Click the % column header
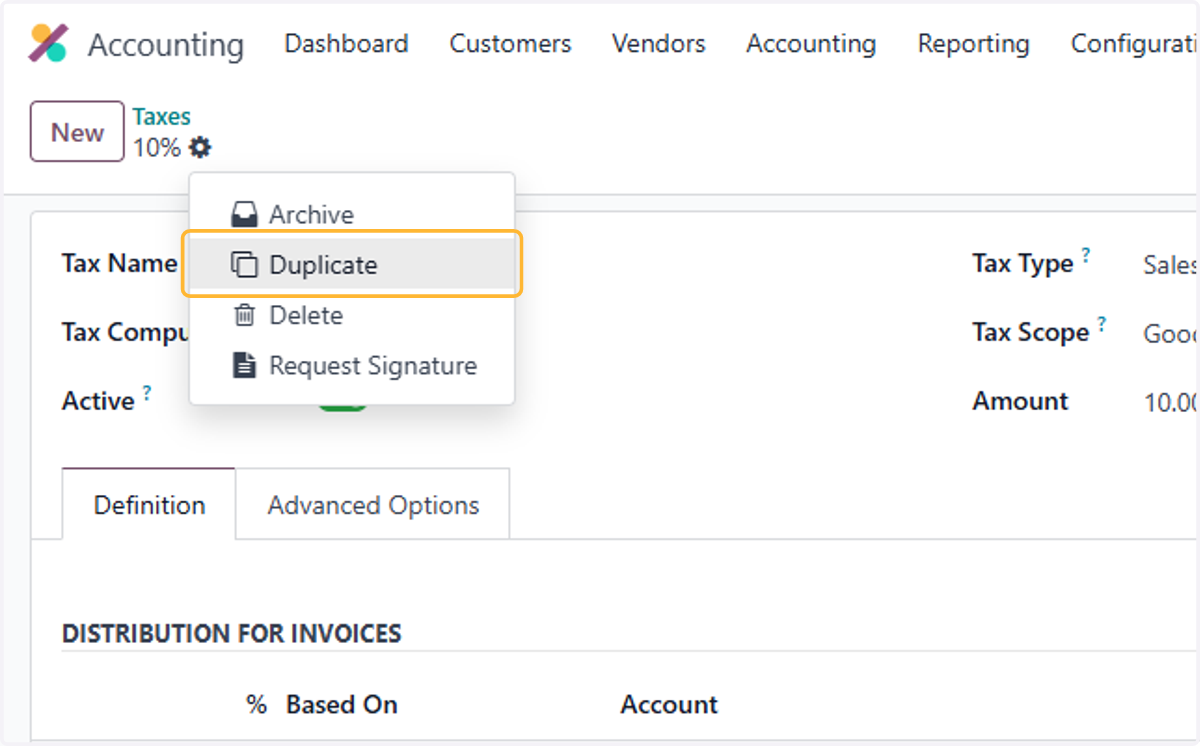 pos(257,704)
